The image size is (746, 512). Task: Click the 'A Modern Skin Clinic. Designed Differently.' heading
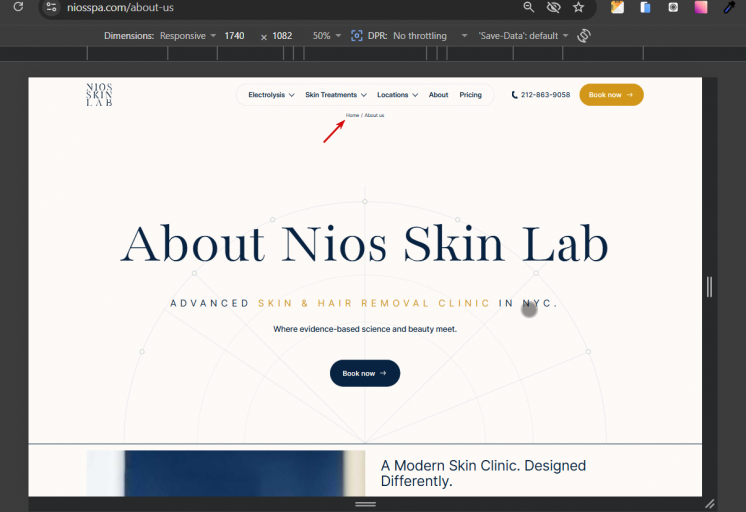483,473
